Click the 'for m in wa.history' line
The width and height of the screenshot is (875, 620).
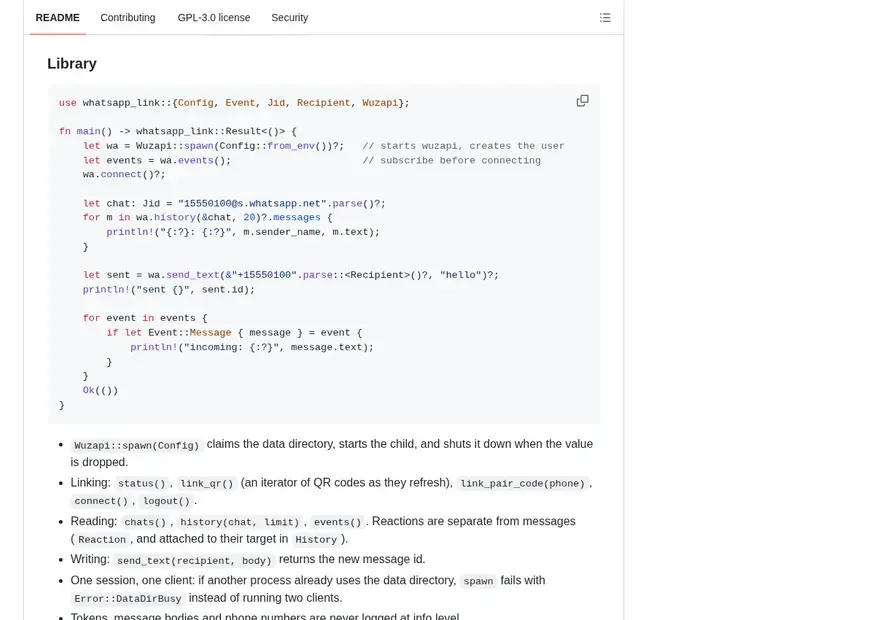point(208,218)
